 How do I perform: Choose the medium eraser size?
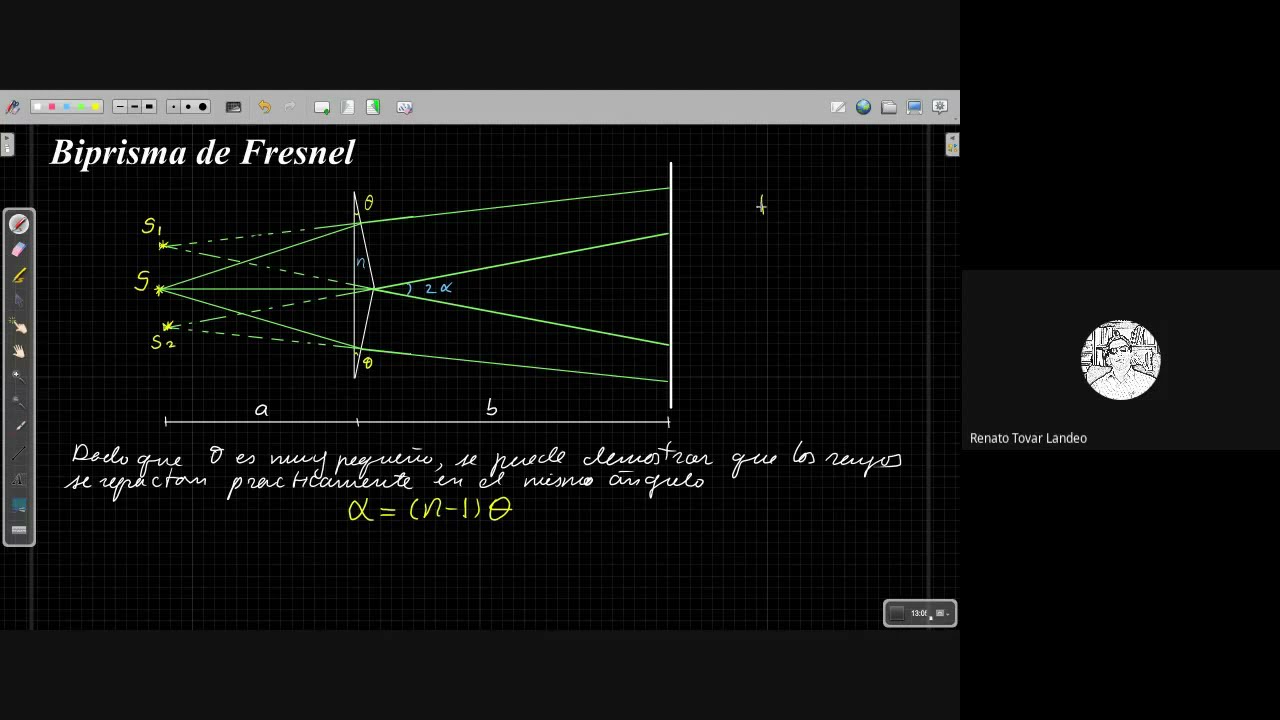188,107
